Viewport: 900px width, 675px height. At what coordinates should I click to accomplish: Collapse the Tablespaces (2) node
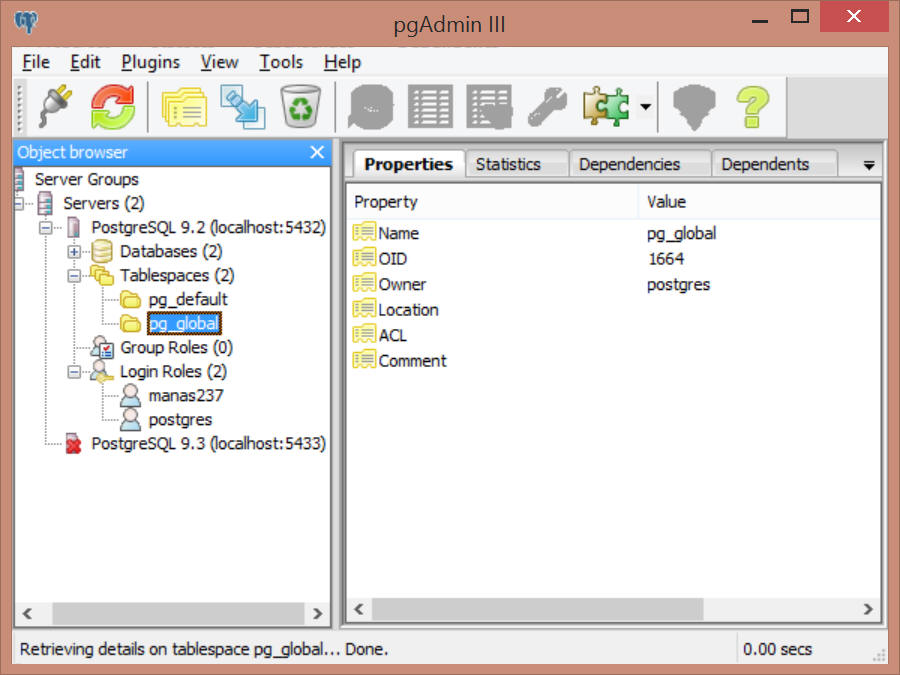74,276
